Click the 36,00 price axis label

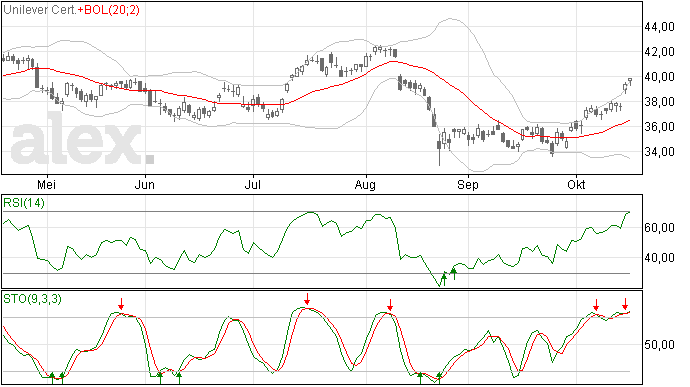point(659,127)
